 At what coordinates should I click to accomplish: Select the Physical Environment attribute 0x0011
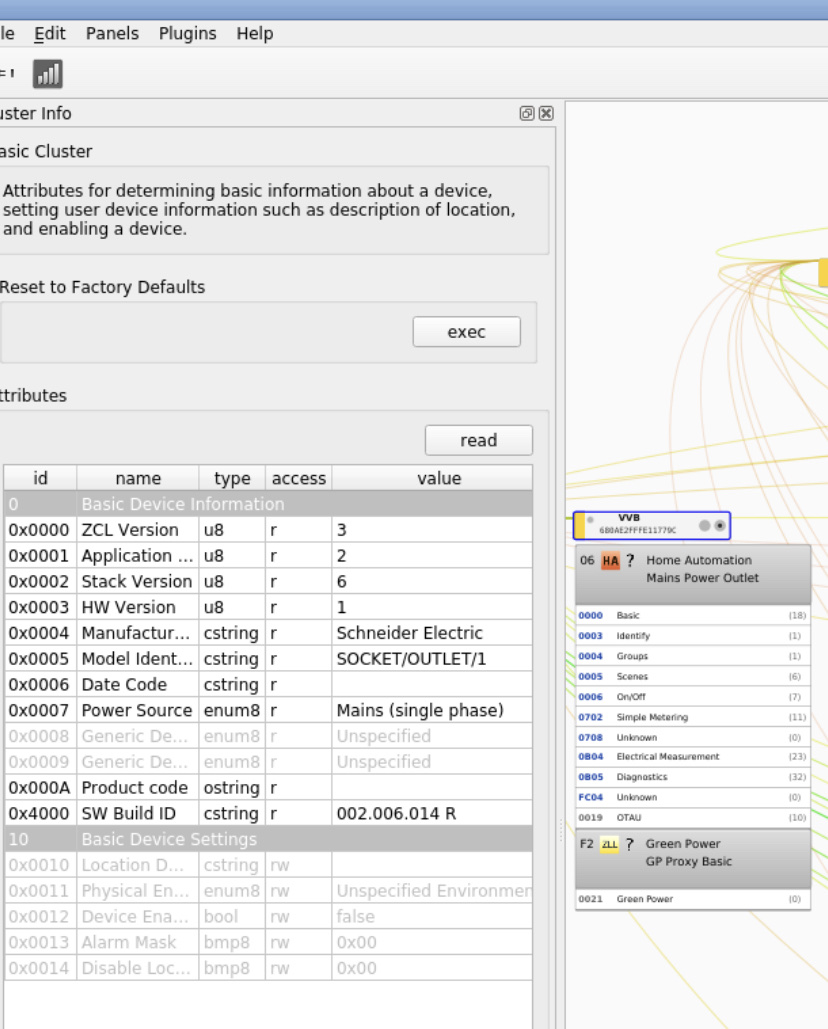click(x=268, y=891)
